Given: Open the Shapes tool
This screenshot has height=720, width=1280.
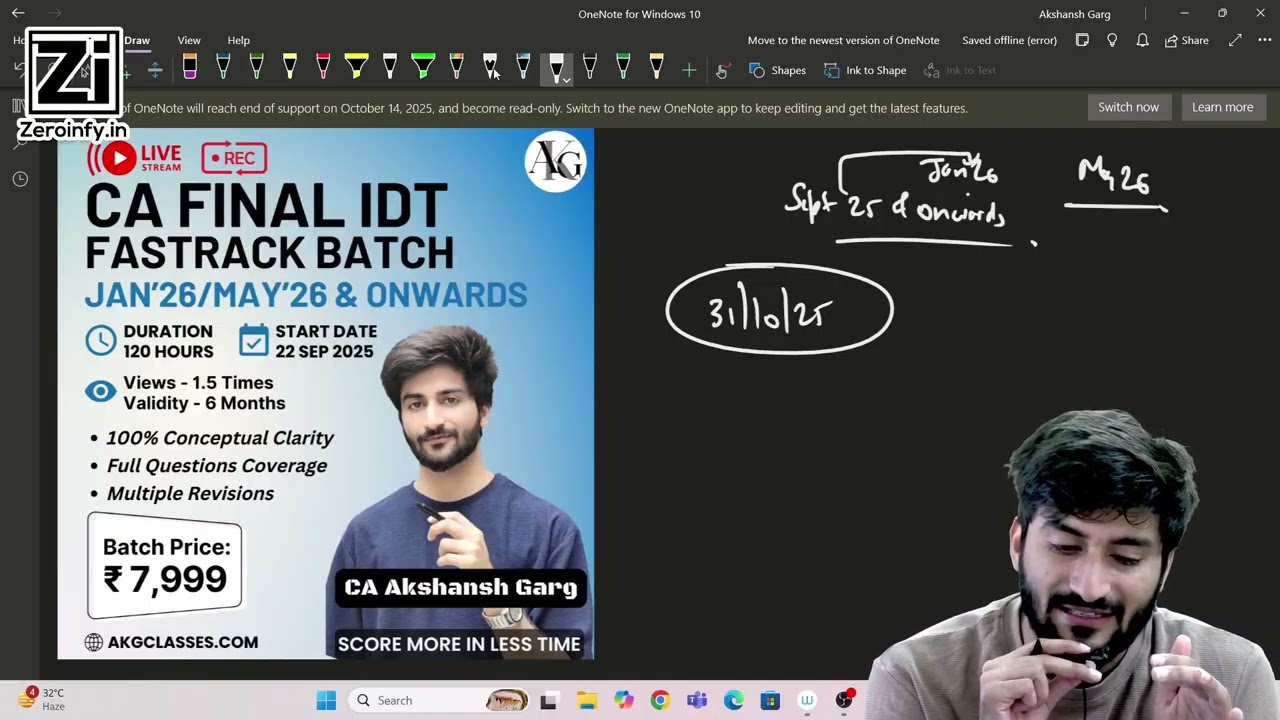Looking at the screenshot, I should coord(777,70).
